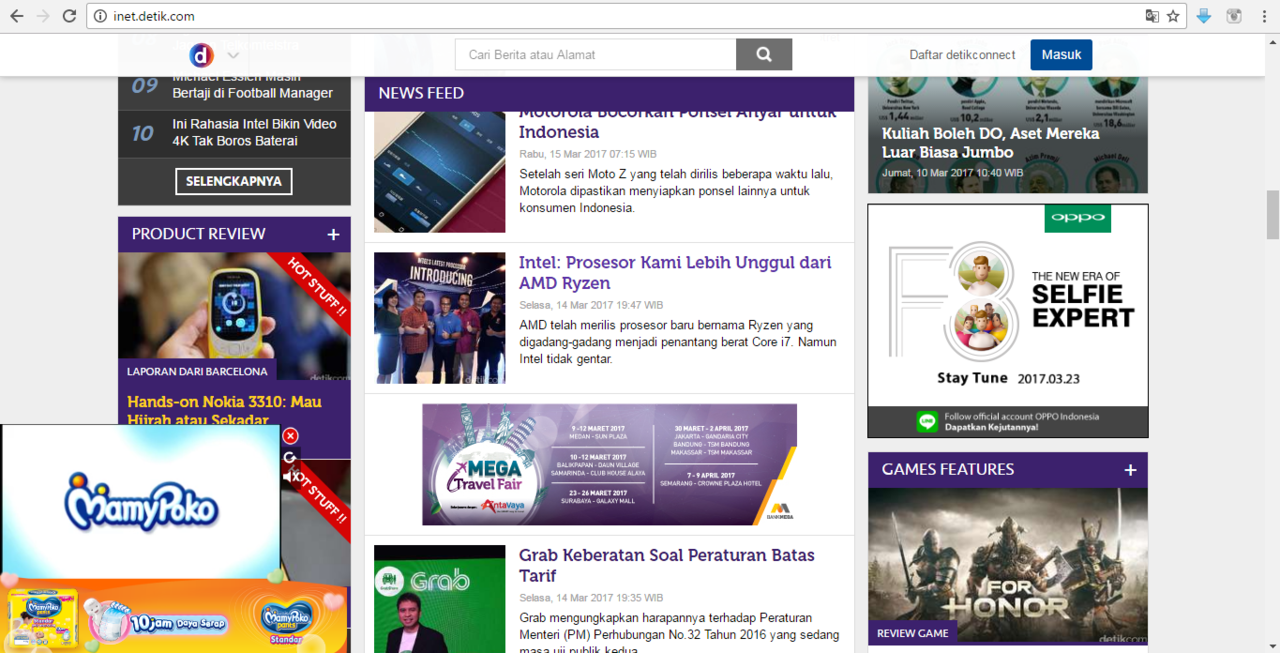This screenshot has height=653, width=1280.
Task: Click the address bar URL inet.detik.com
Action: point(155,16)
